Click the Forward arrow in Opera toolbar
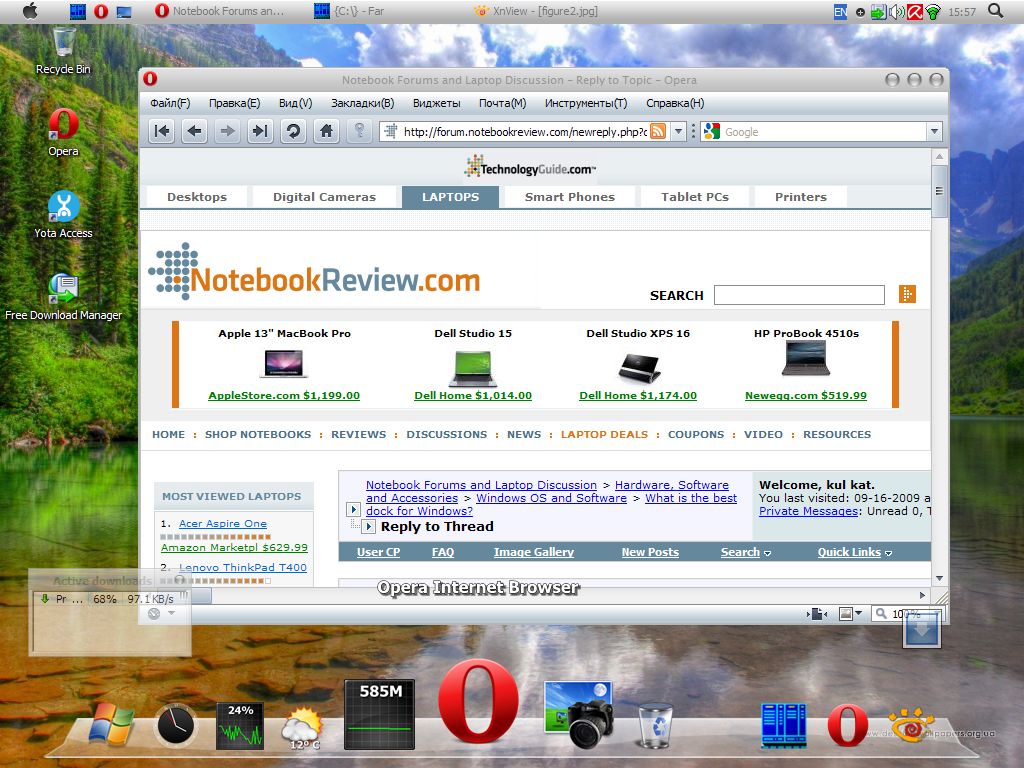The width and height of the screenshot is (1024, 768). pos(227,131)
